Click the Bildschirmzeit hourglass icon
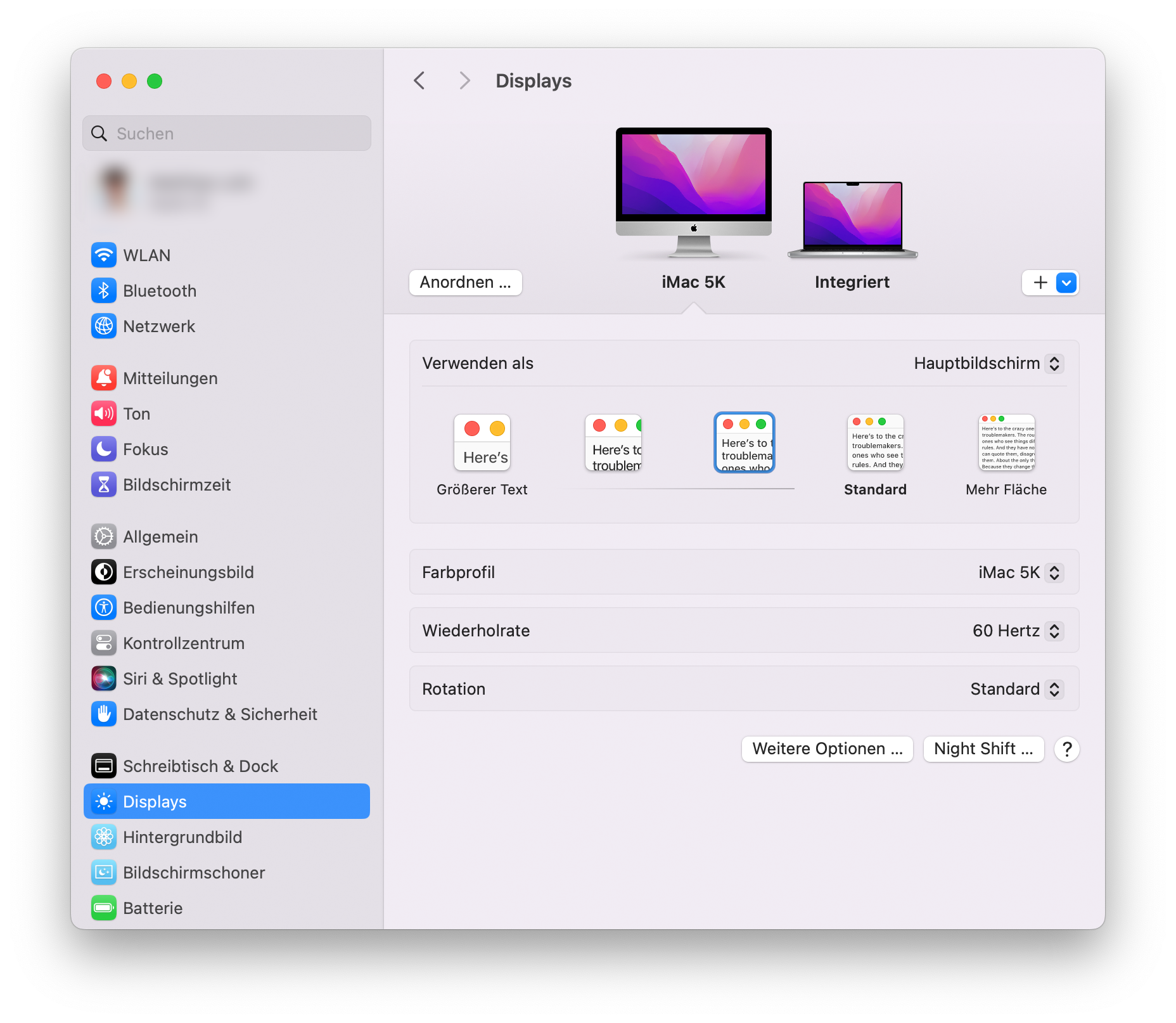The height and width of the screenshot is (1023, 1176). click(x=104, y=485)
